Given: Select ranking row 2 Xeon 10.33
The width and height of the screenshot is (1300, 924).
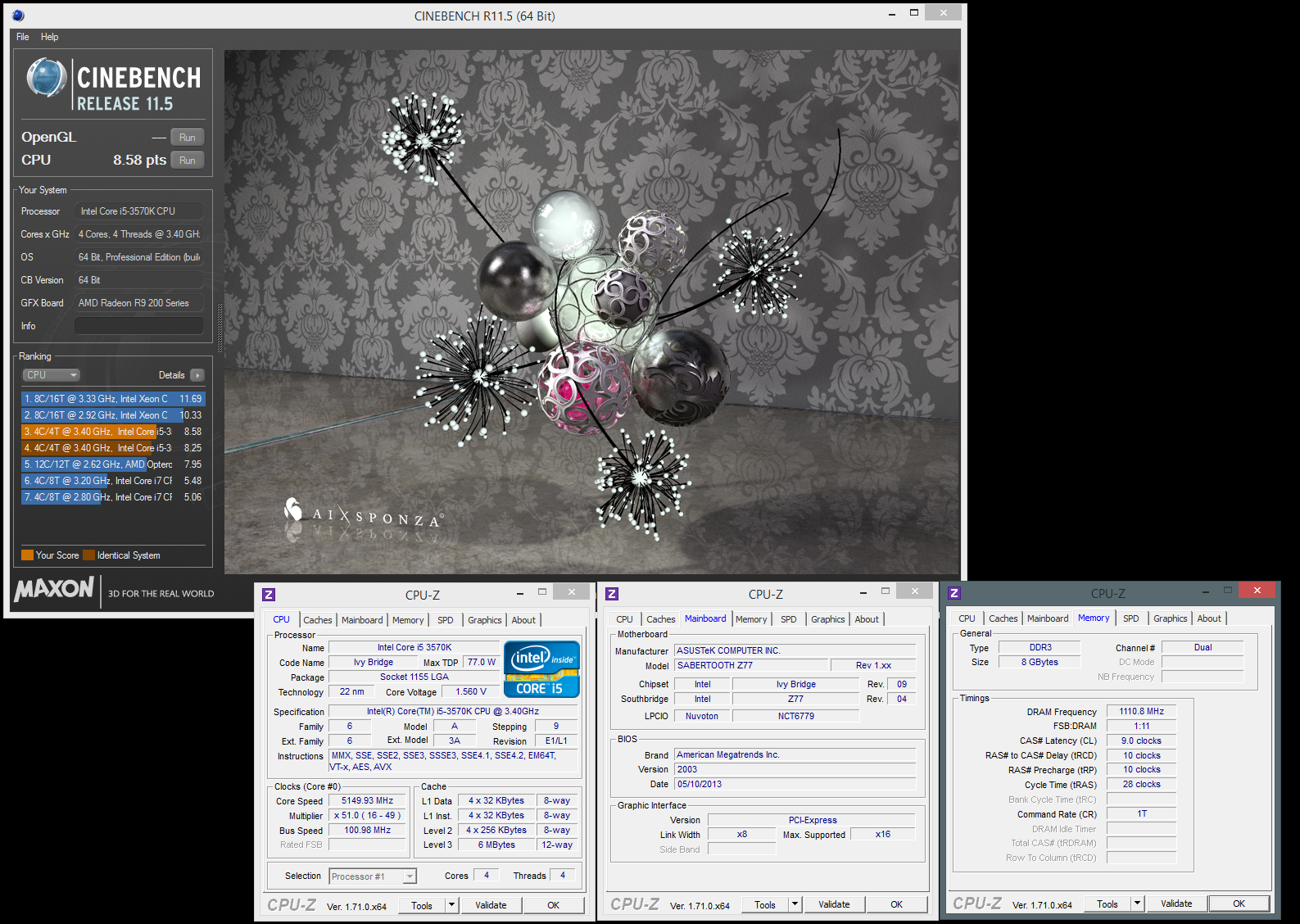Looking at the screenshot, I should 113,415.
